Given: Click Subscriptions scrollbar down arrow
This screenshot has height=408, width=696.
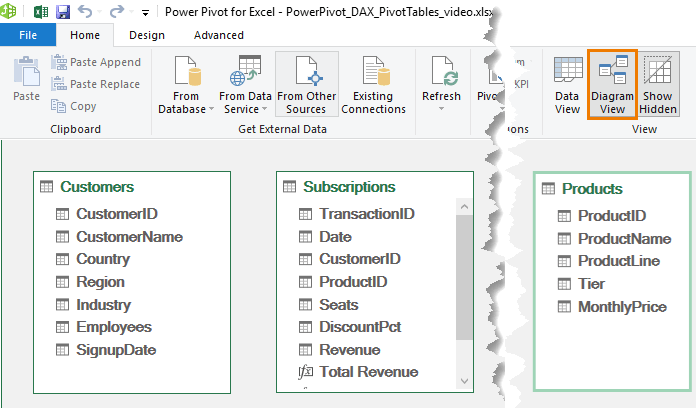Looking at the screenshot, I should [x=464, y=381].
